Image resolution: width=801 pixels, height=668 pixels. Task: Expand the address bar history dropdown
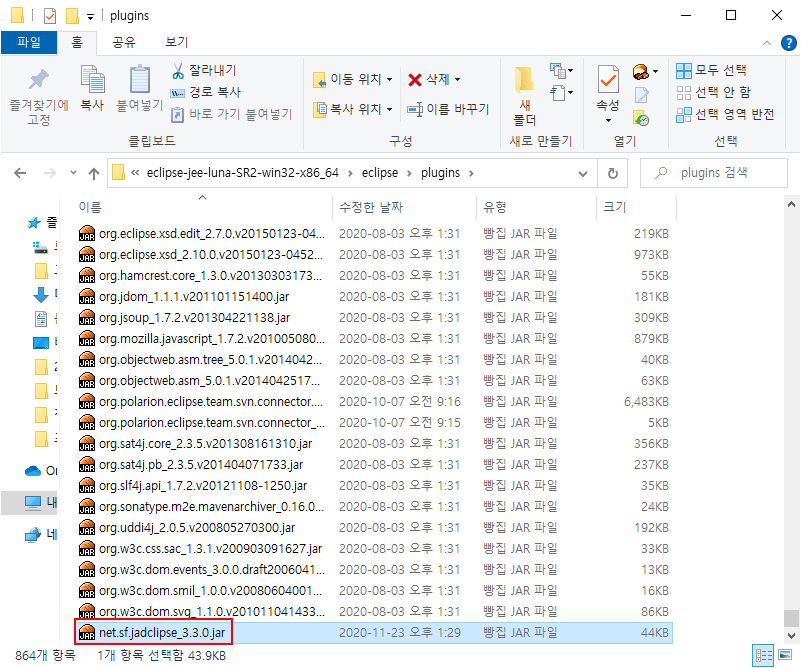582,174
